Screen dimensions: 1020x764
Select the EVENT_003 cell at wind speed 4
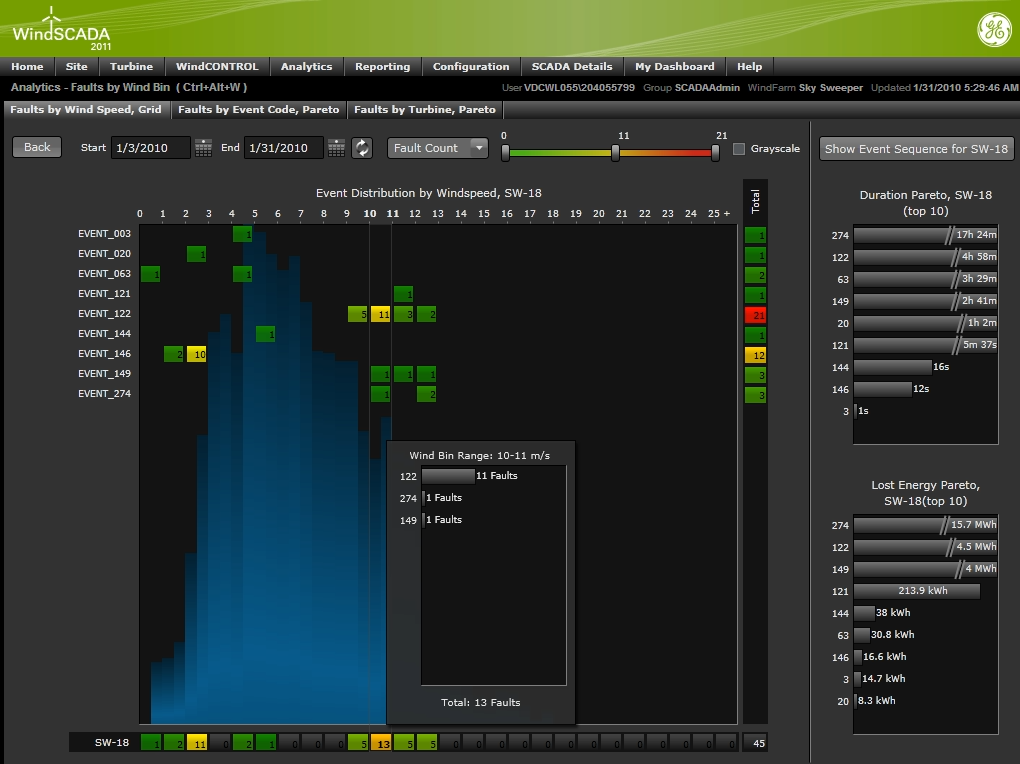tap(243, 234)
